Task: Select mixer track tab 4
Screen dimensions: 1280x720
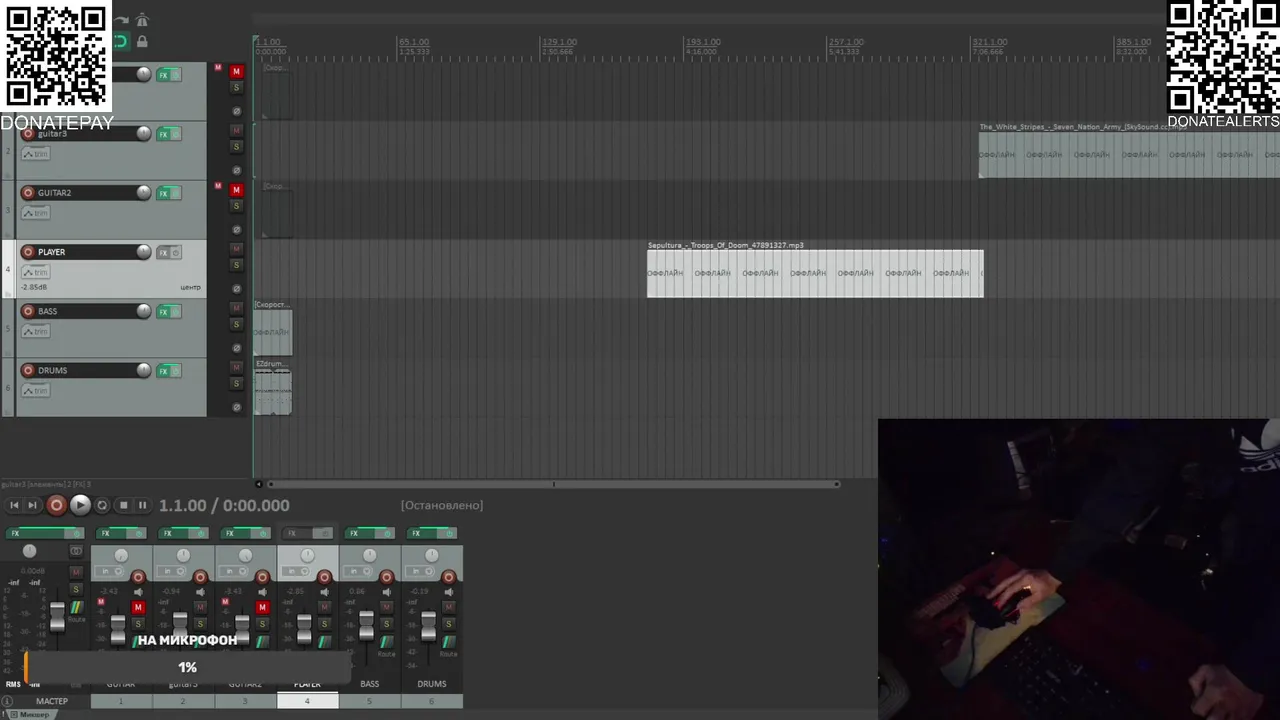Action: [307, 701]
